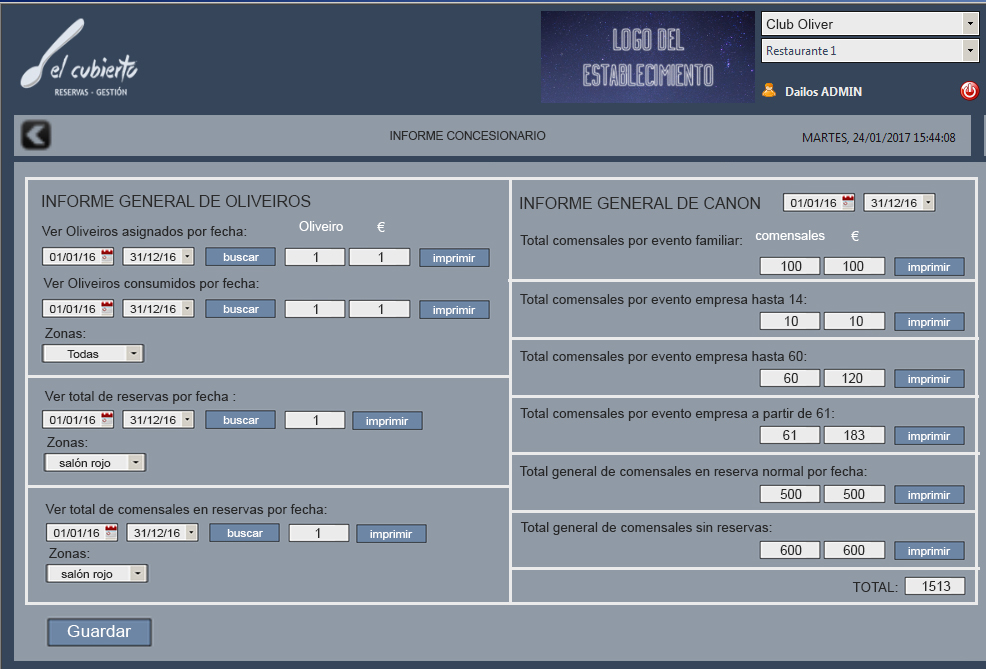Open calendar for Oliveiros asignados start date
The width and height of the screenshot is (986, 669).
[107, 256]
